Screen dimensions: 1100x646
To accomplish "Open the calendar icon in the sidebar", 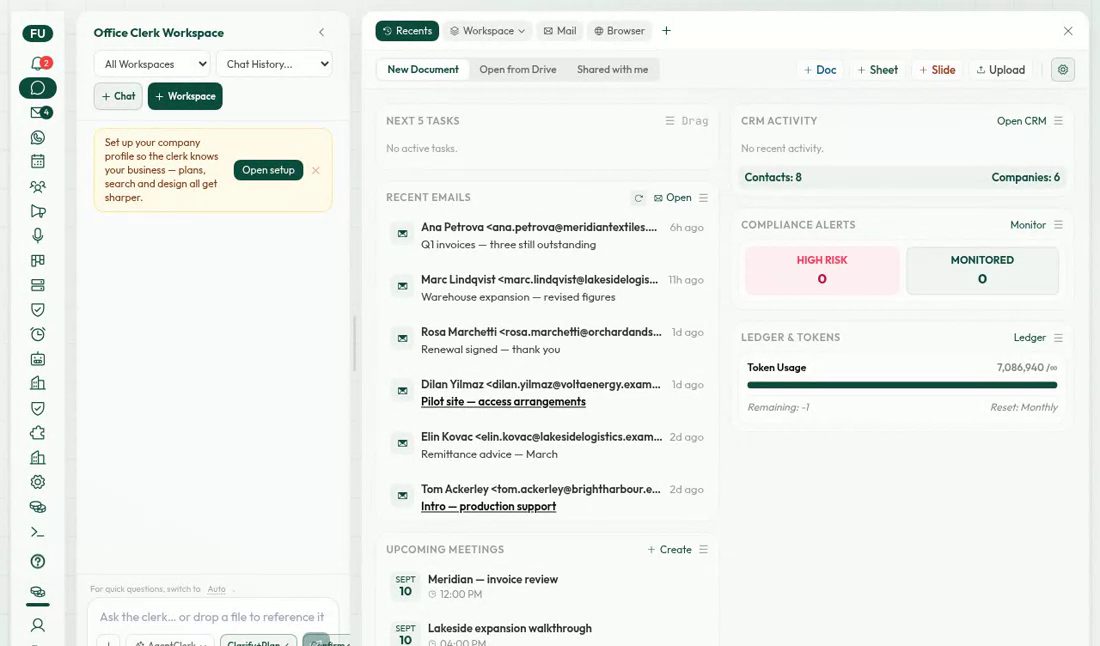I will pyautogui.click(x=38, y=161).
